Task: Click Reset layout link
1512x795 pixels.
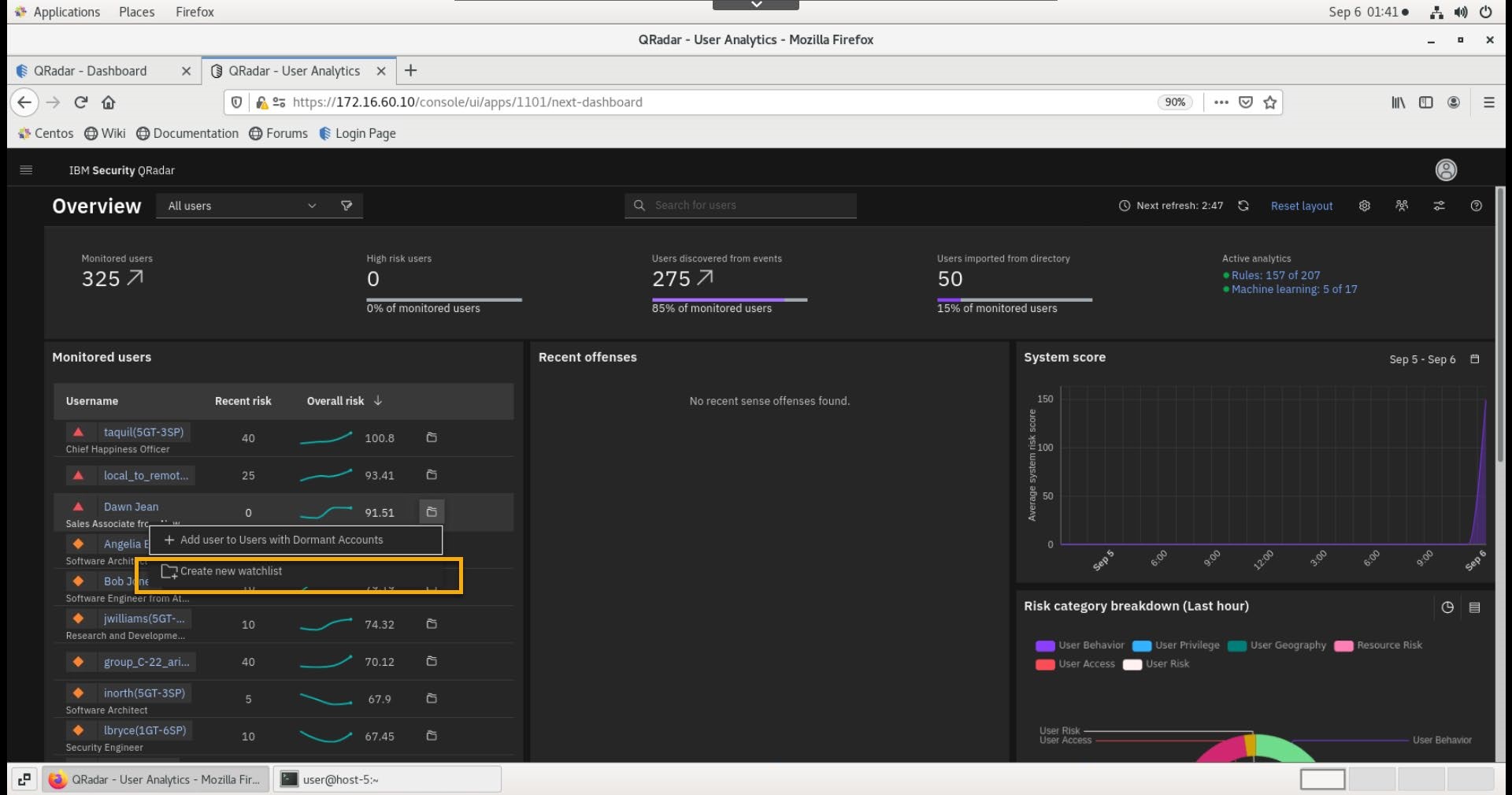Action: coord(1302,206)
